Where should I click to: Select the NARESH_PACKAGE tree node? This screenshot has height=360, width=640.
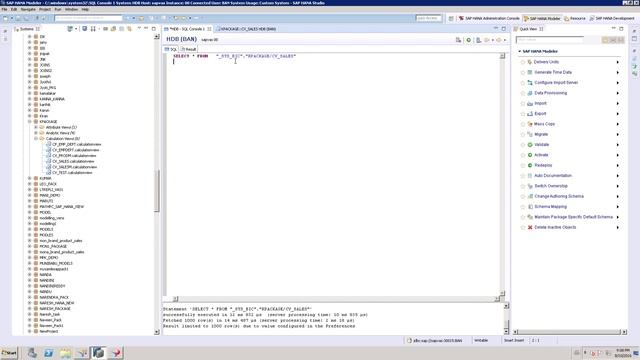55,309
